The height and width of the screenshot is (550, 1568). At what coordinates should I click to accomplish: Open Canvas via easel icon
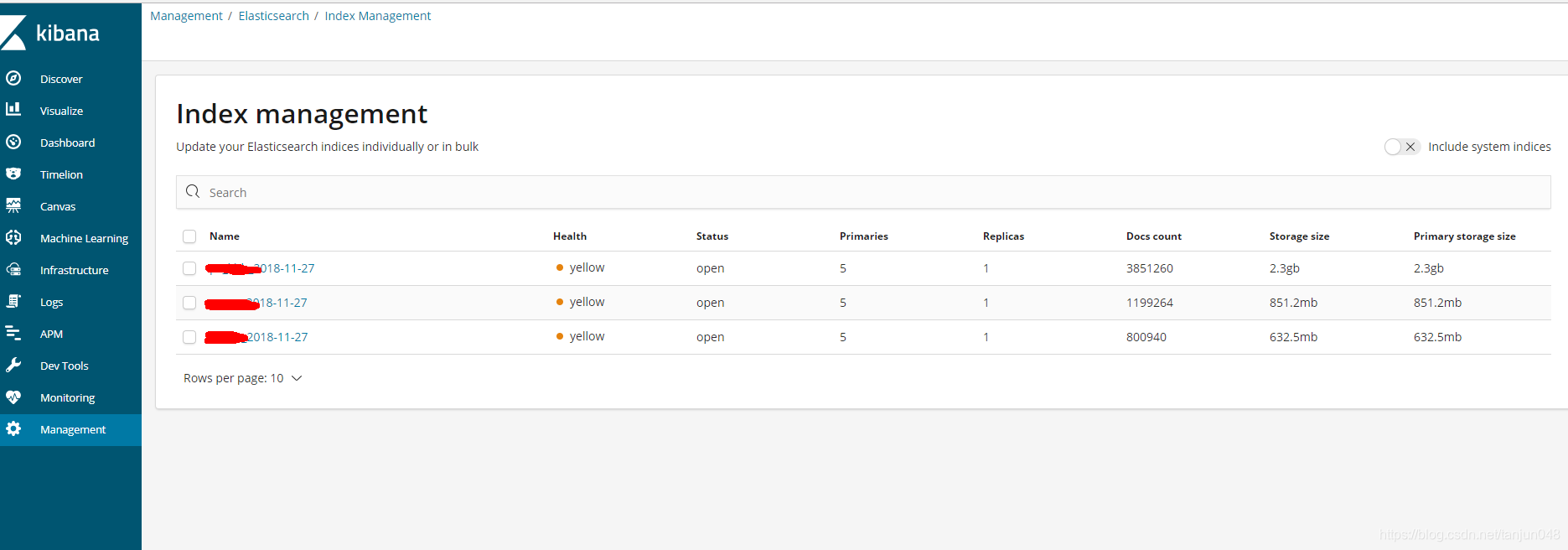tap(13, 206)
